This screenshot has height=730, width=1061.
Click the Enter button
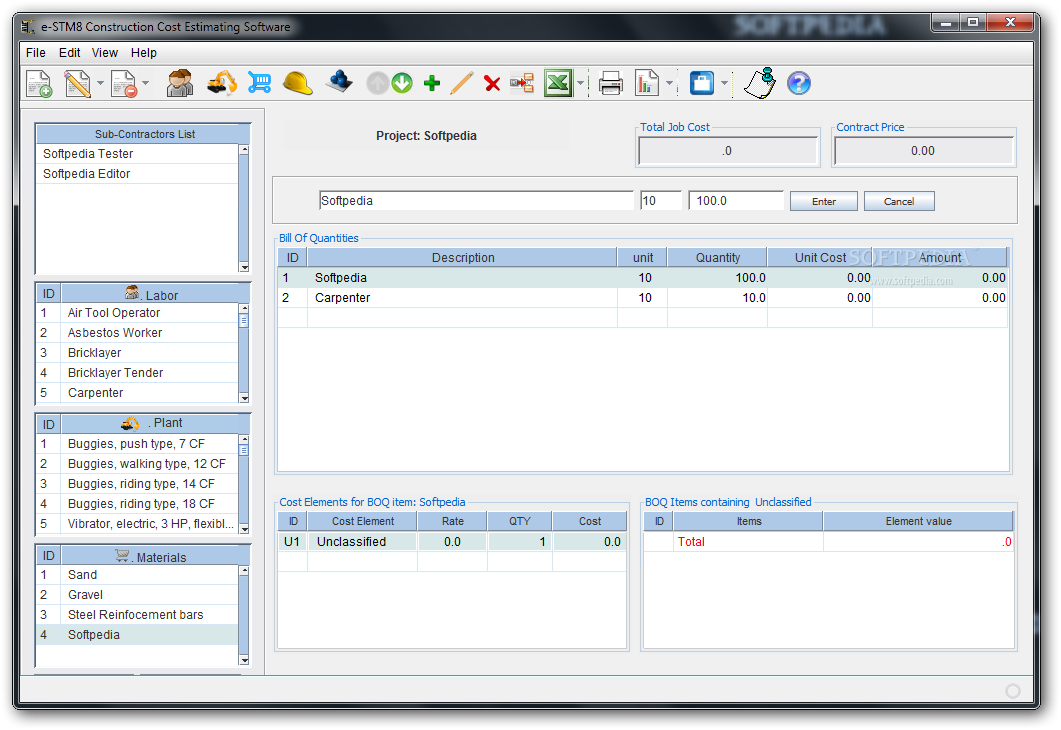(x=823, y=201)
